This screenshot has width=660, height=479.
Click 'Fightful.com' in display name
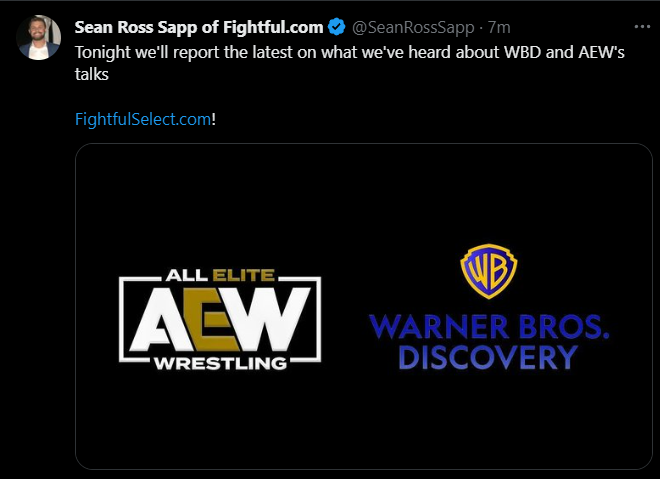click(x=273, y=27)
